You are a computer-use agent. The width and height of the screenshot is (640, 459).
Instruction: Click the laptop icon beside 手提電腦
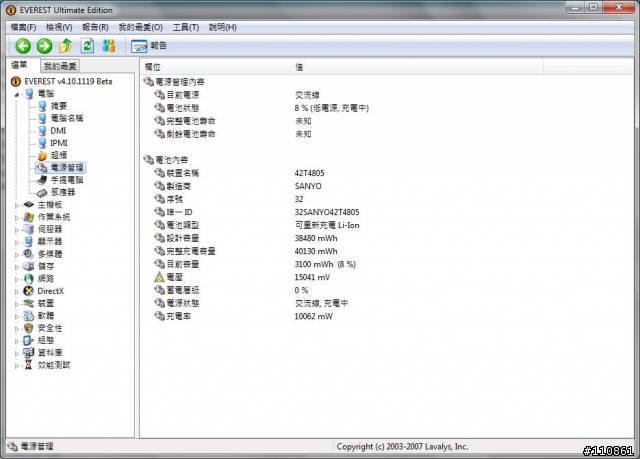(42, 180)
